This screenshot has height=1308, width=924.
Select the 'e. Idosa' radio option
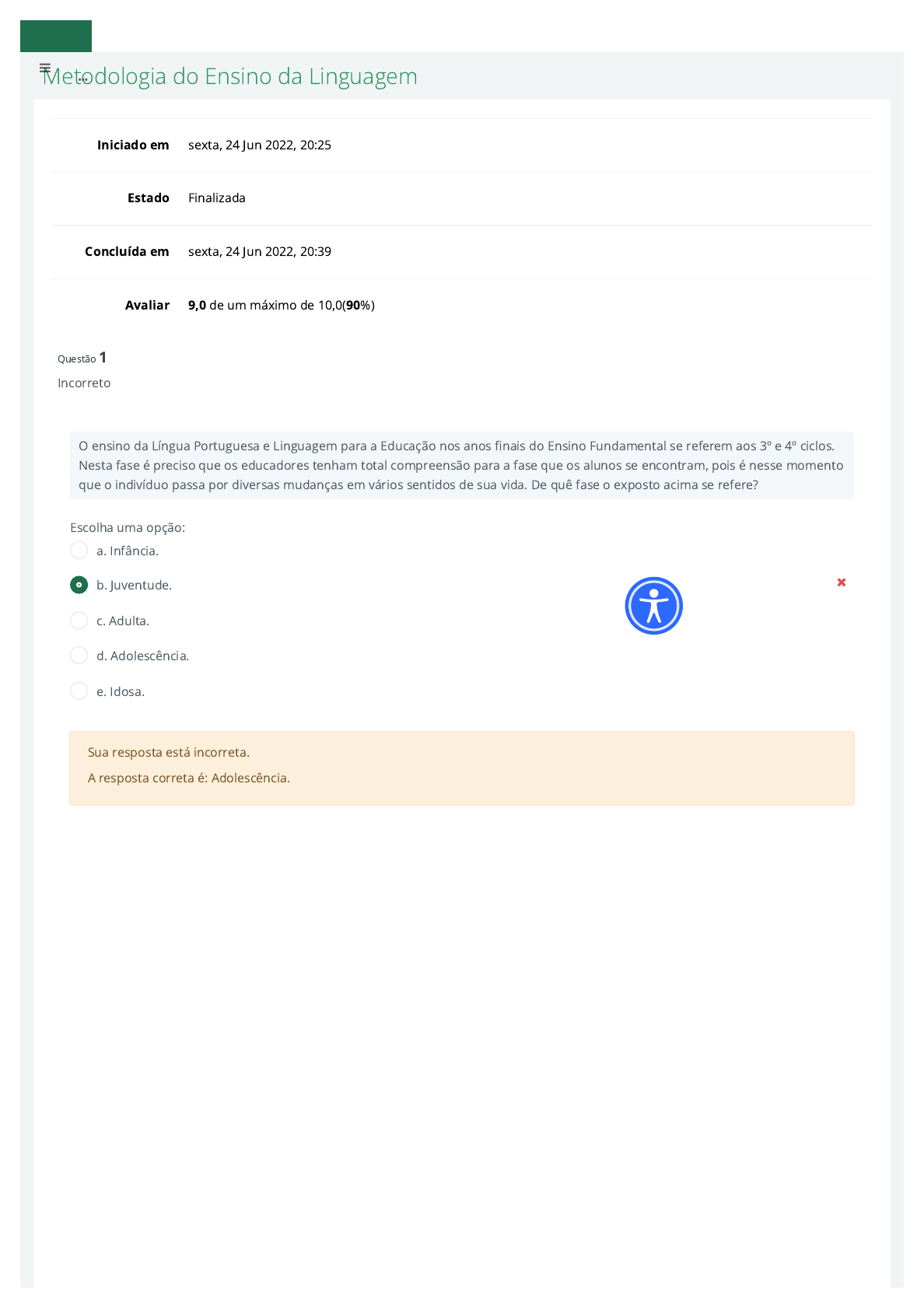(x=79, y=691)
